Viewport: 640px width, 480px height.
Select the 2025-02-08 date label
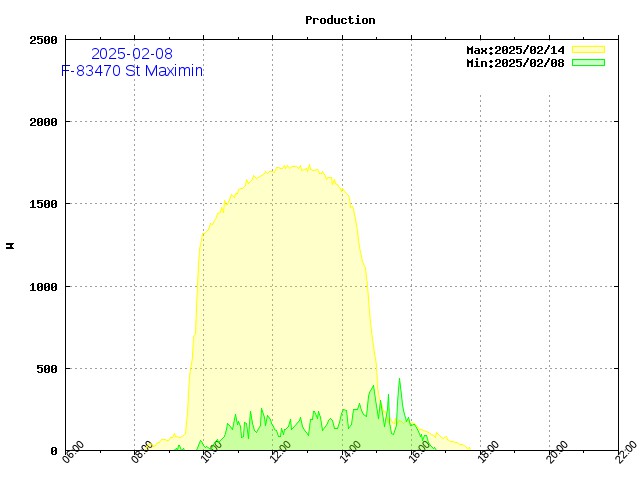point(131,53)
